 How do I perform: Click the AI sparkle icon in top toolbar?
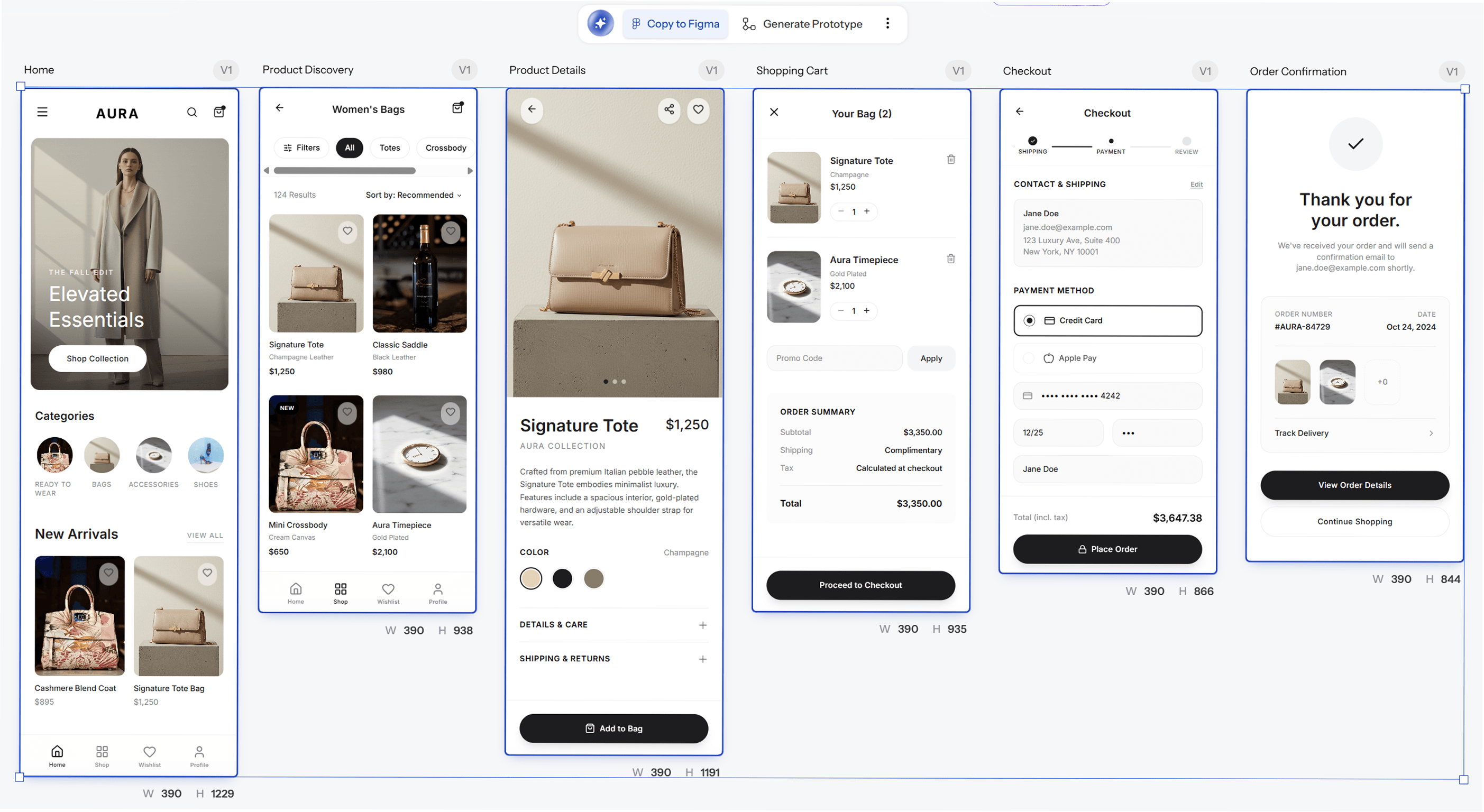(600, 24)
